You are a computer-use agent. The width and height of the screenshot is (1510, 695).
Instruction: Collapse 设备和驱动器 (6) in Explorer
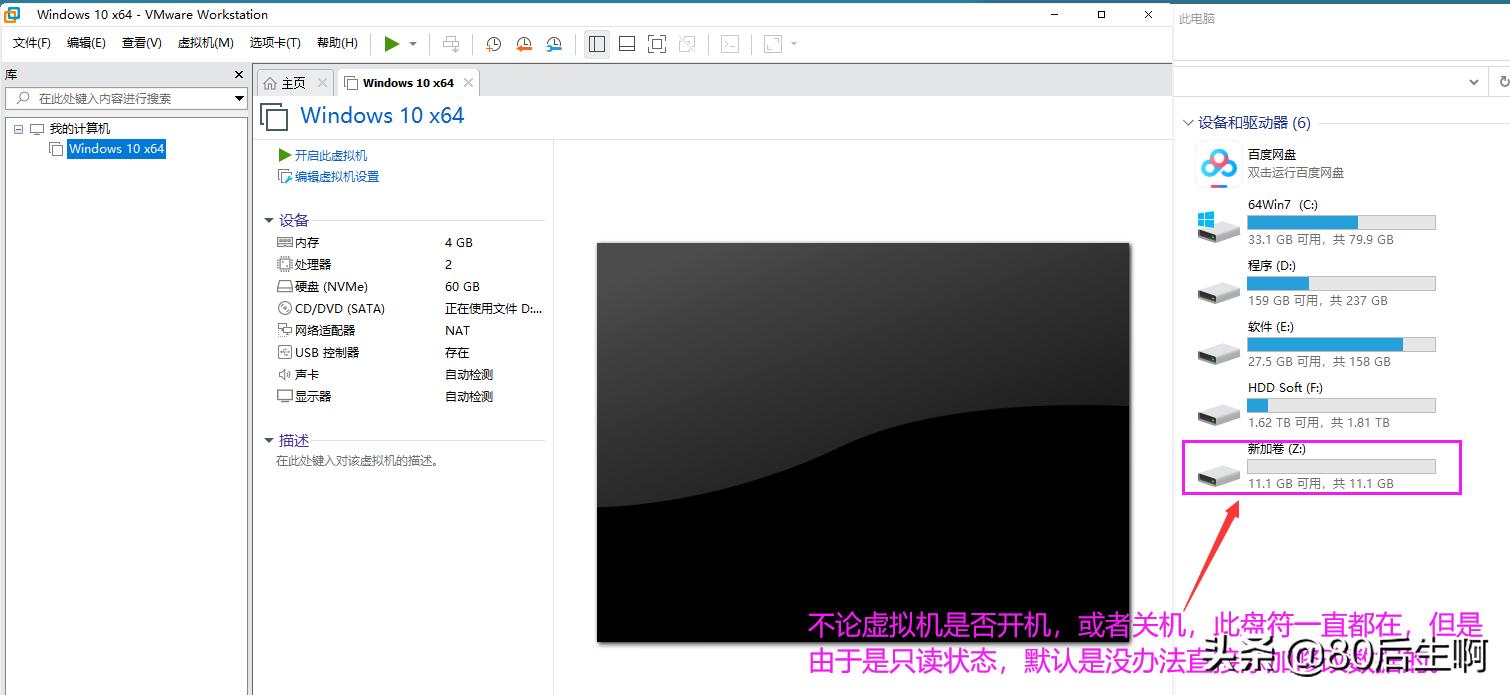(1191, 122)
